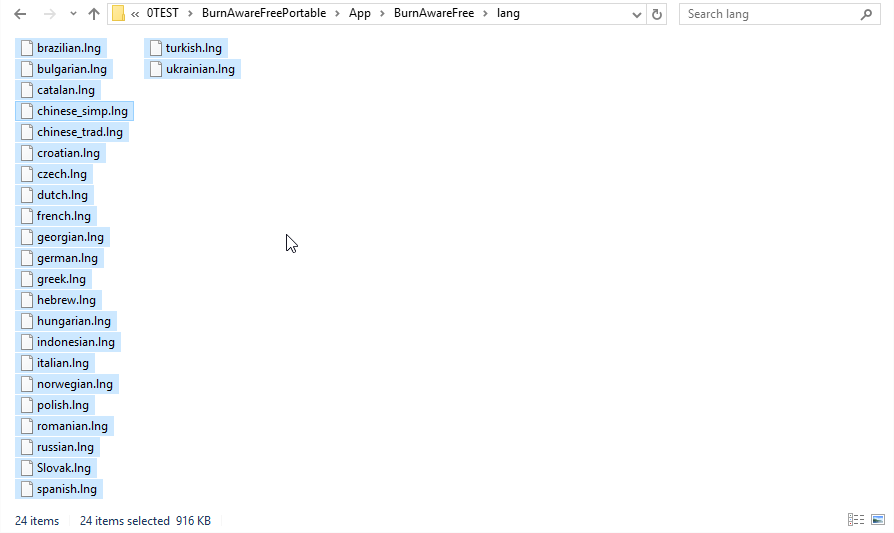Click '24 items selected 916 KB' status

[145, 520]
